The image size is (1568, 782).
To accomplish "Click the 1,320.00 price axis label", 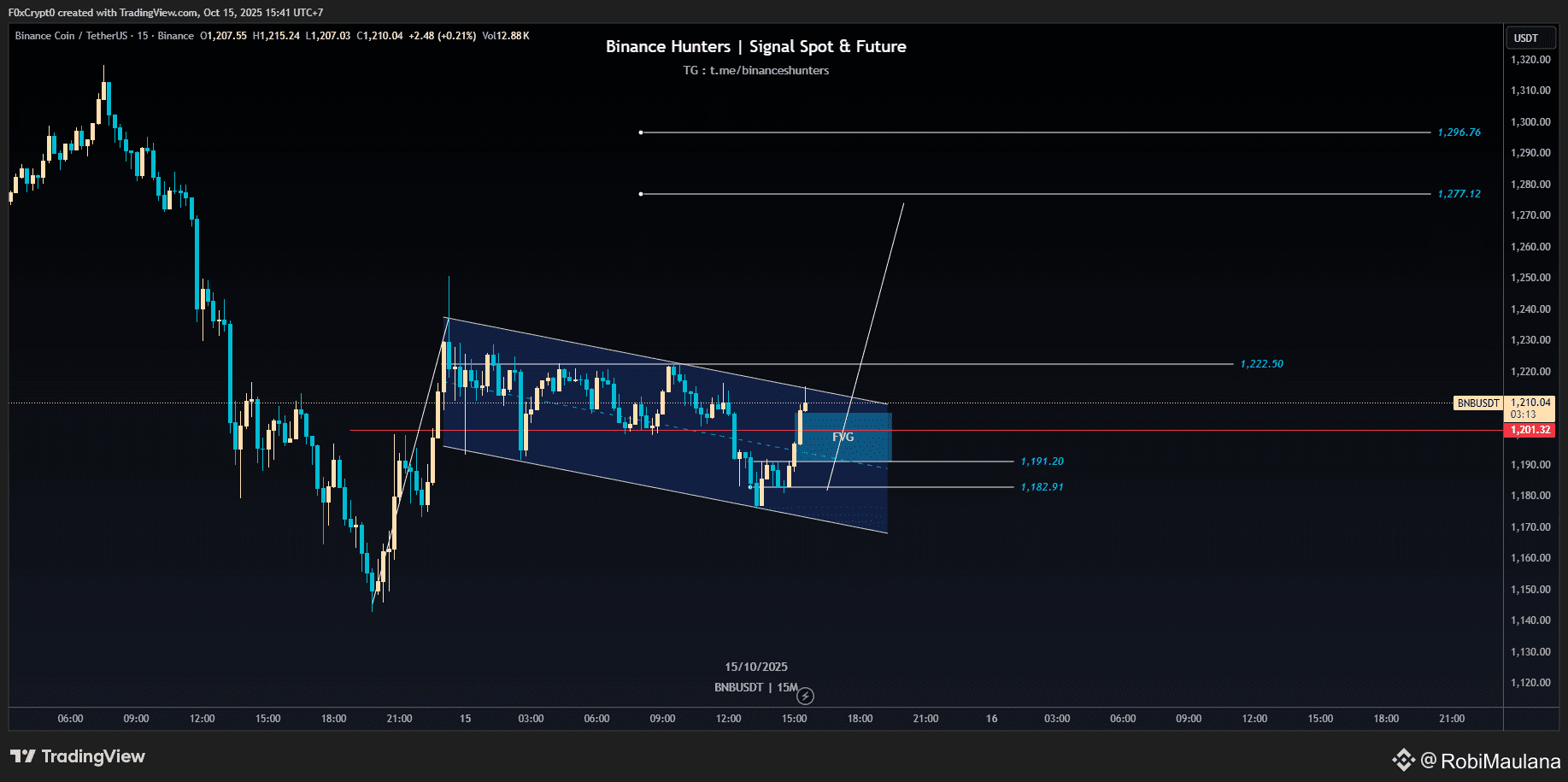I will point(1530,60).
